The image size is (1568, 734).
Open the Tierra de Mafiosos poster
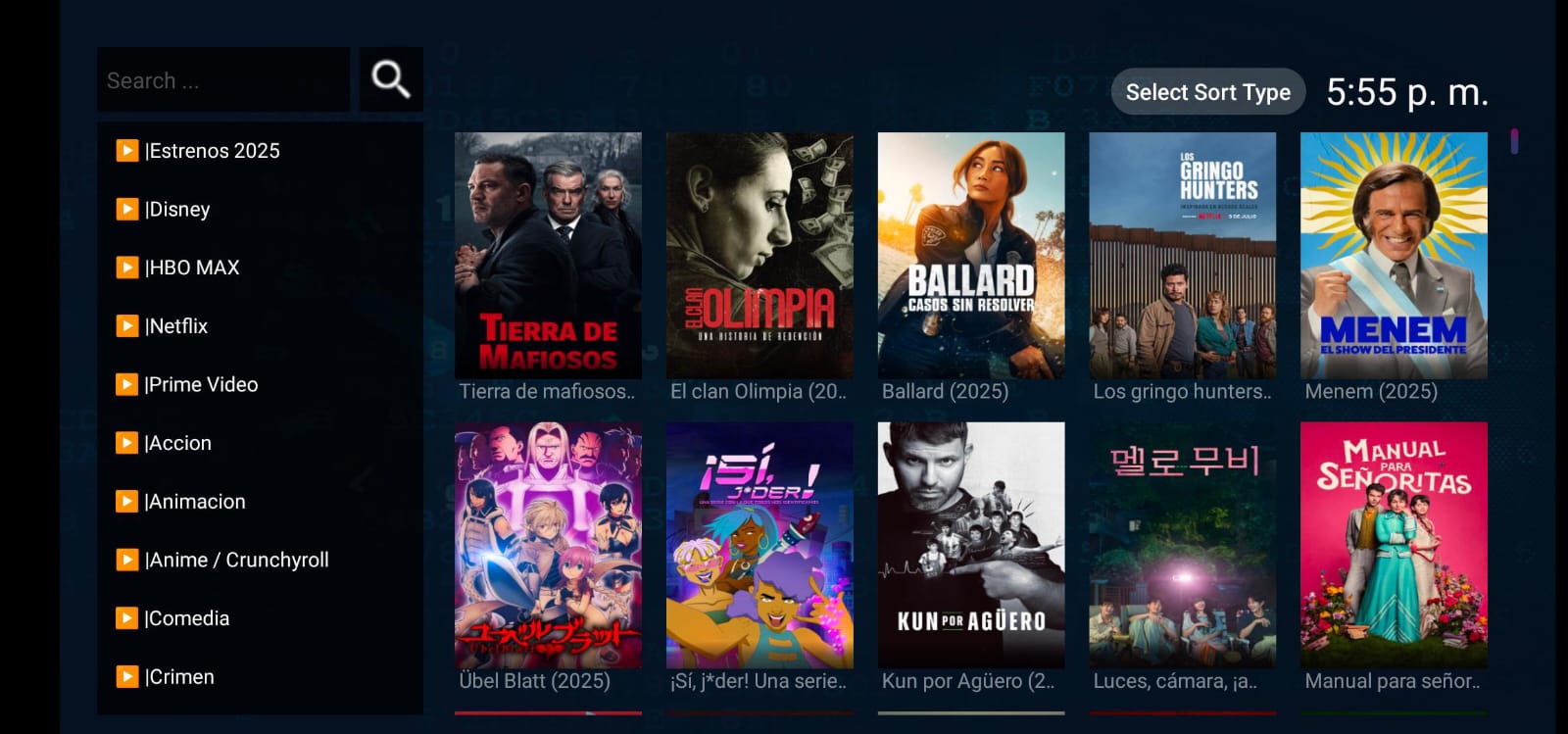[548, 255]
